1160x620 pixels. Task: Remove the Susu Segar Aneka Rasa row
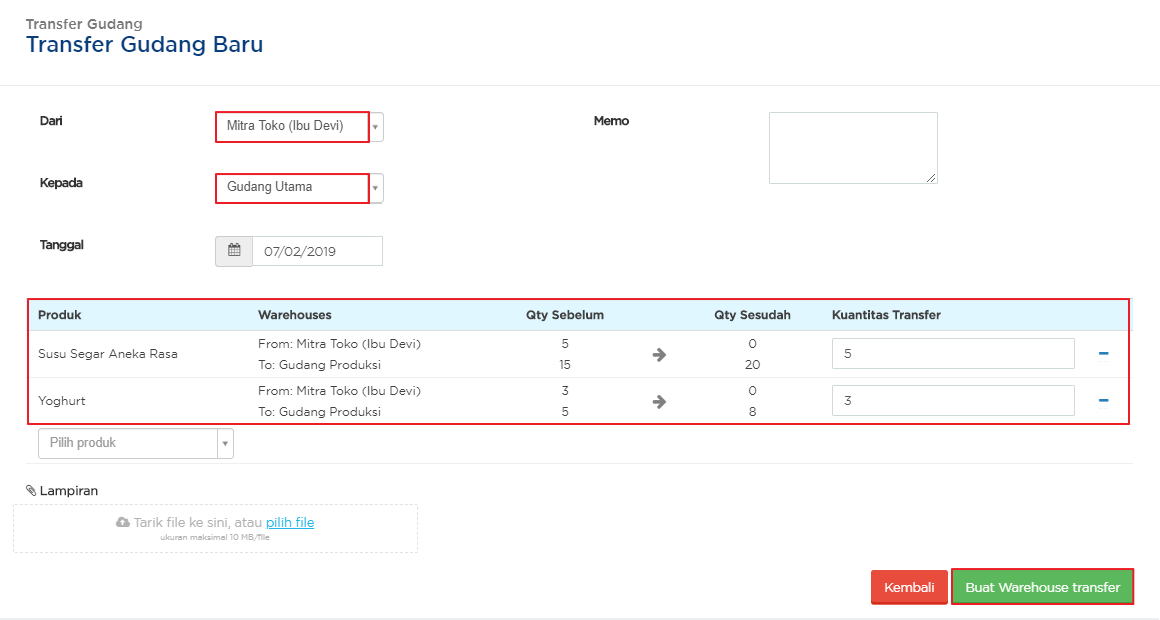(1103, 354)
